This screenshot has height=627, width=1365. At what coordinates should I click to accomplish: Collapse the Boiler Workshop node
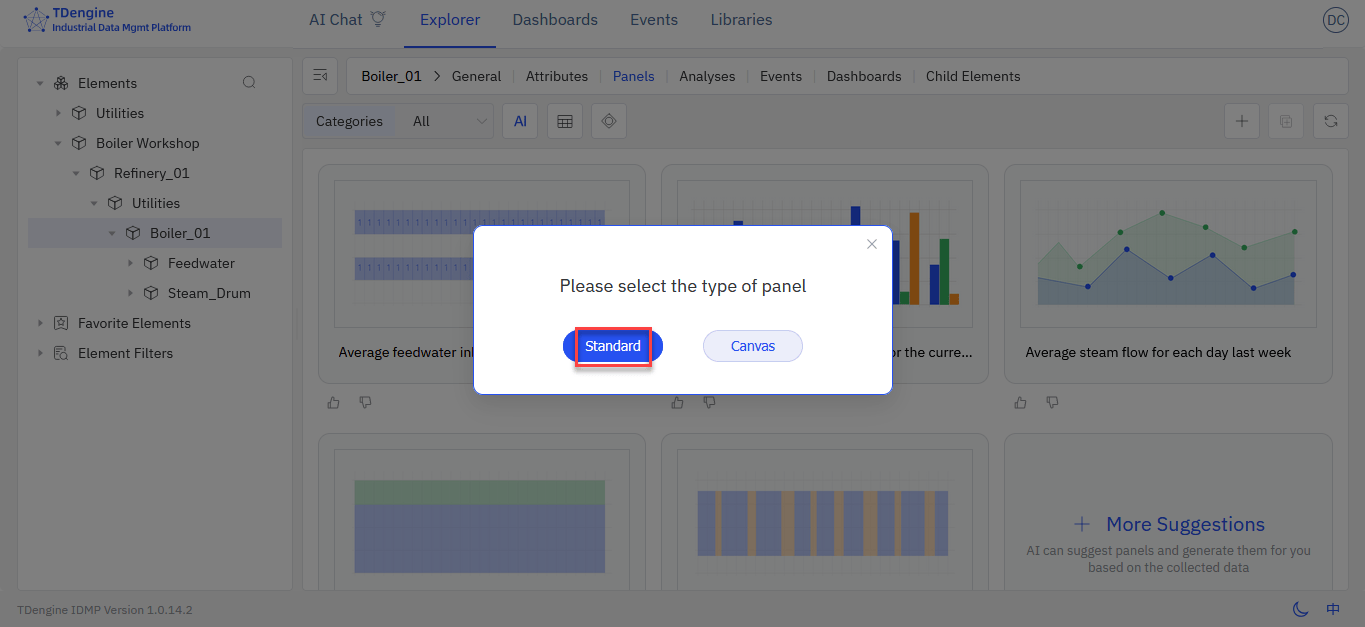(58, 143)
